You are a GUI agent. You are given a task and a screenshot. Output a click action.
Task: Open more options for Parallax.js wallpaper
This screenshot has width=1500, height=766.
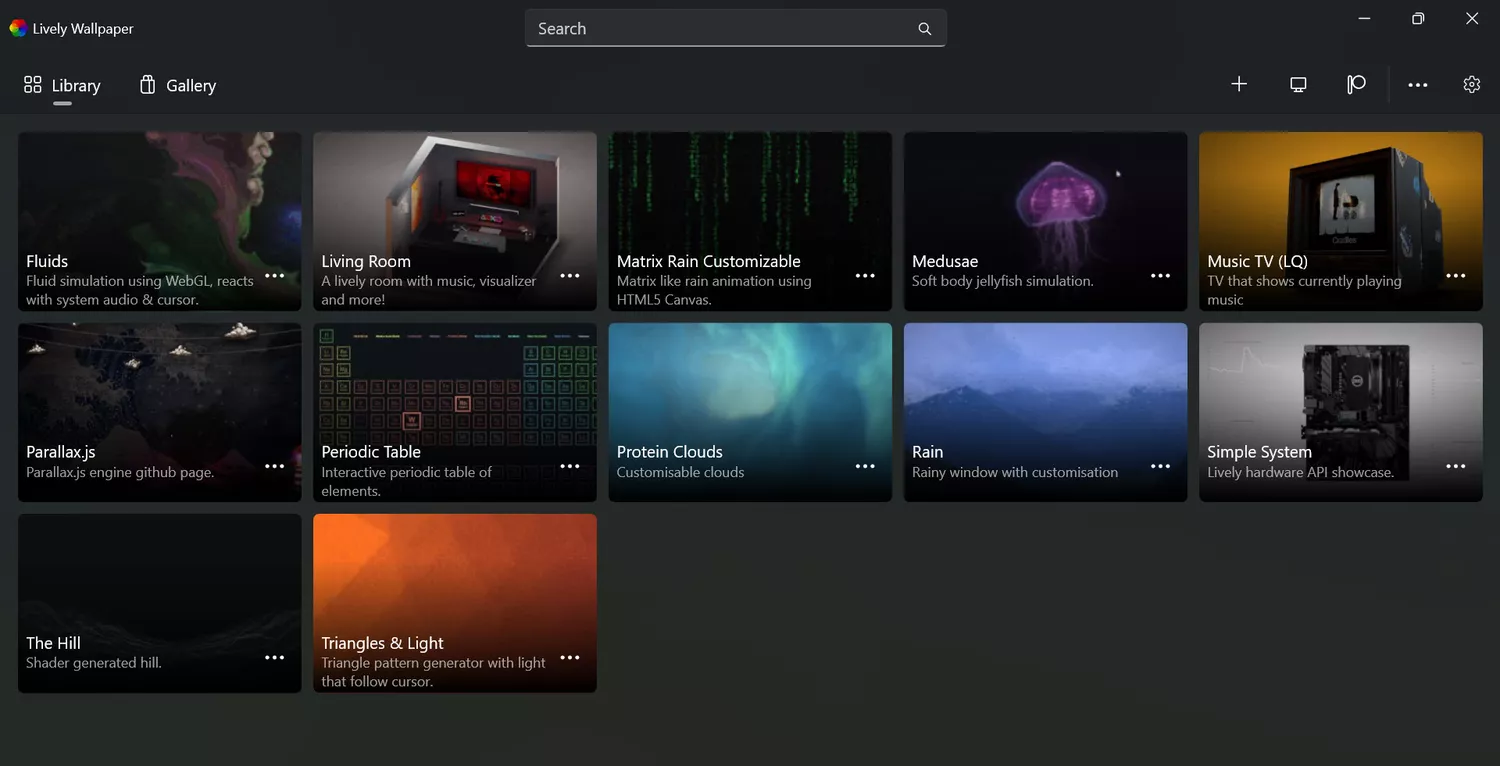(274, 467)
